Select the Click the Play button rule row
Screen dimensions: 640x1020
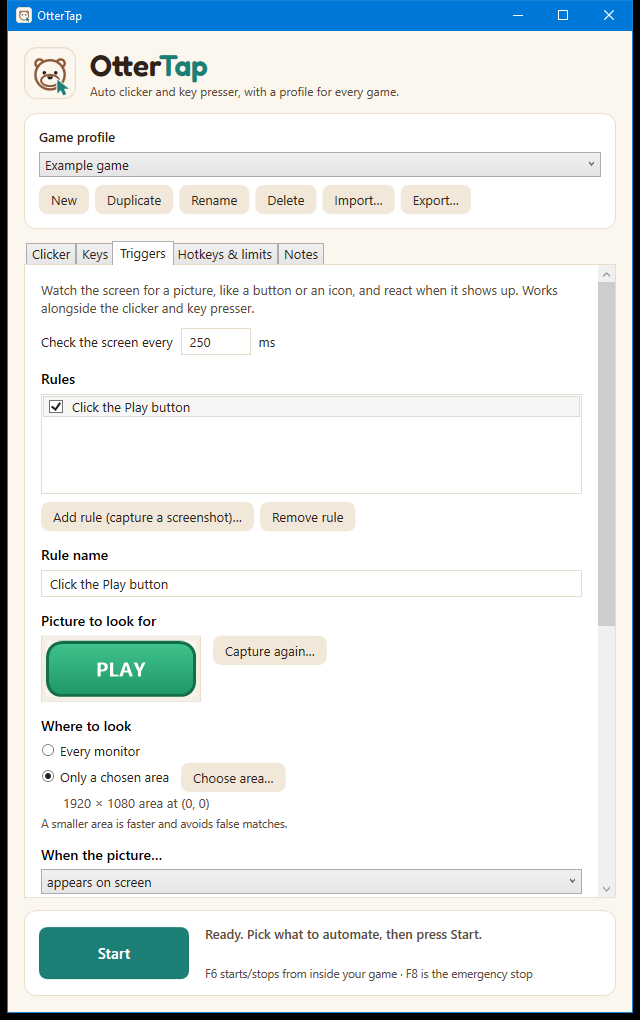(311, 407)
